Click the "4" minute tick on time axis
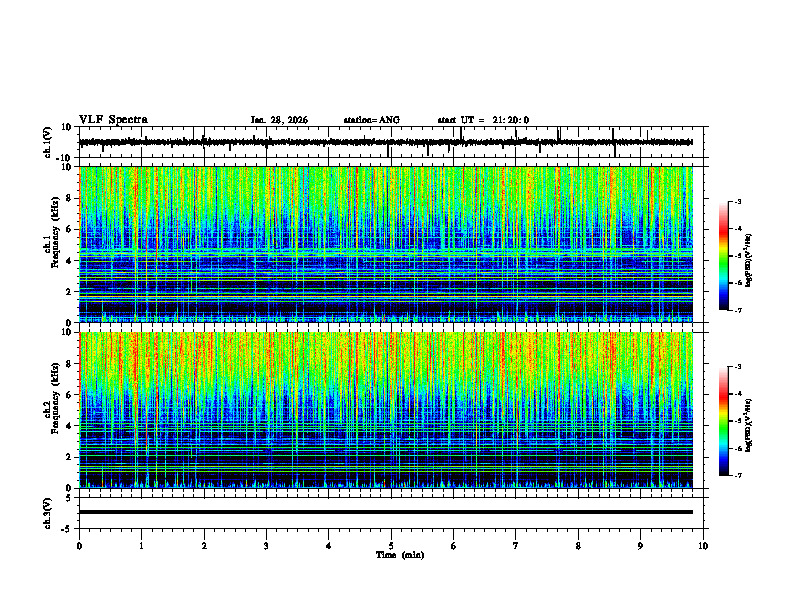792x612 pixels. (x=329, y=546)
